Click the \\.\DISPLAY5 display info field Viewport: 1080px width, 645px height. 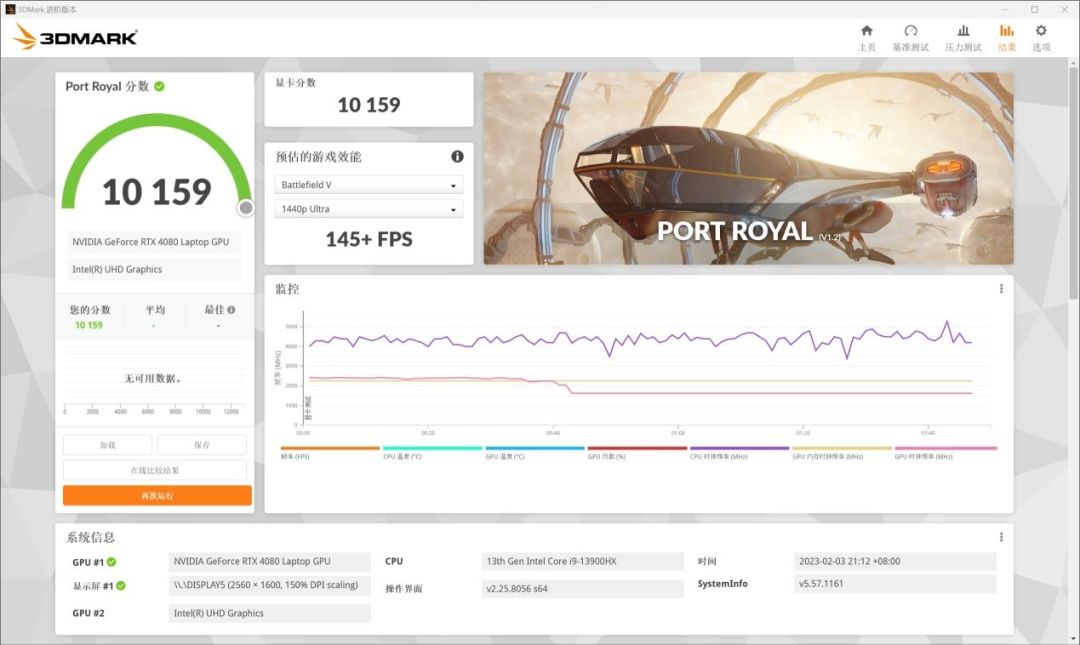269,585
